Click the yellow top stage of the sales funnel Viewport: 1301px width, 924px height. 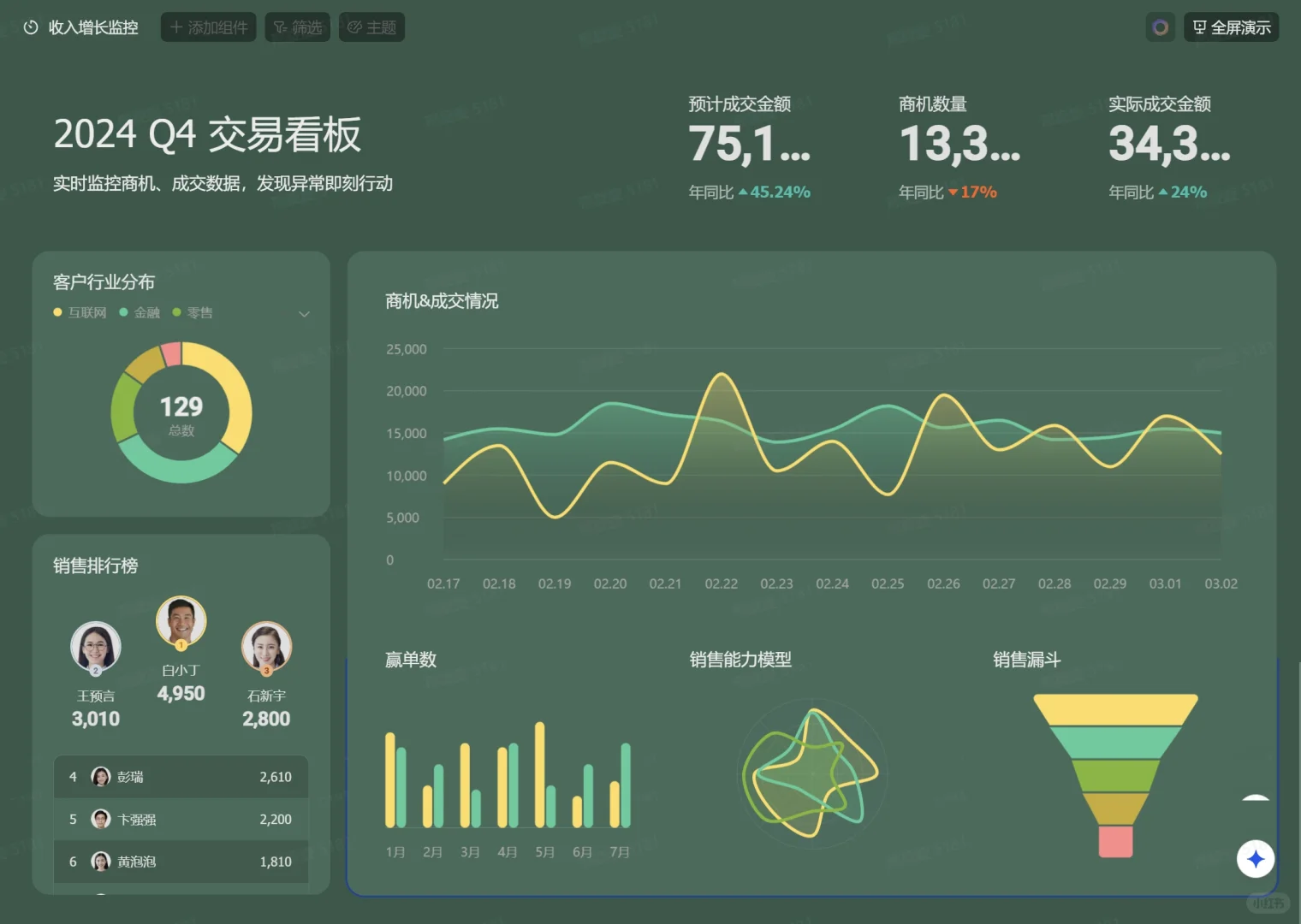pos(1115,709)
